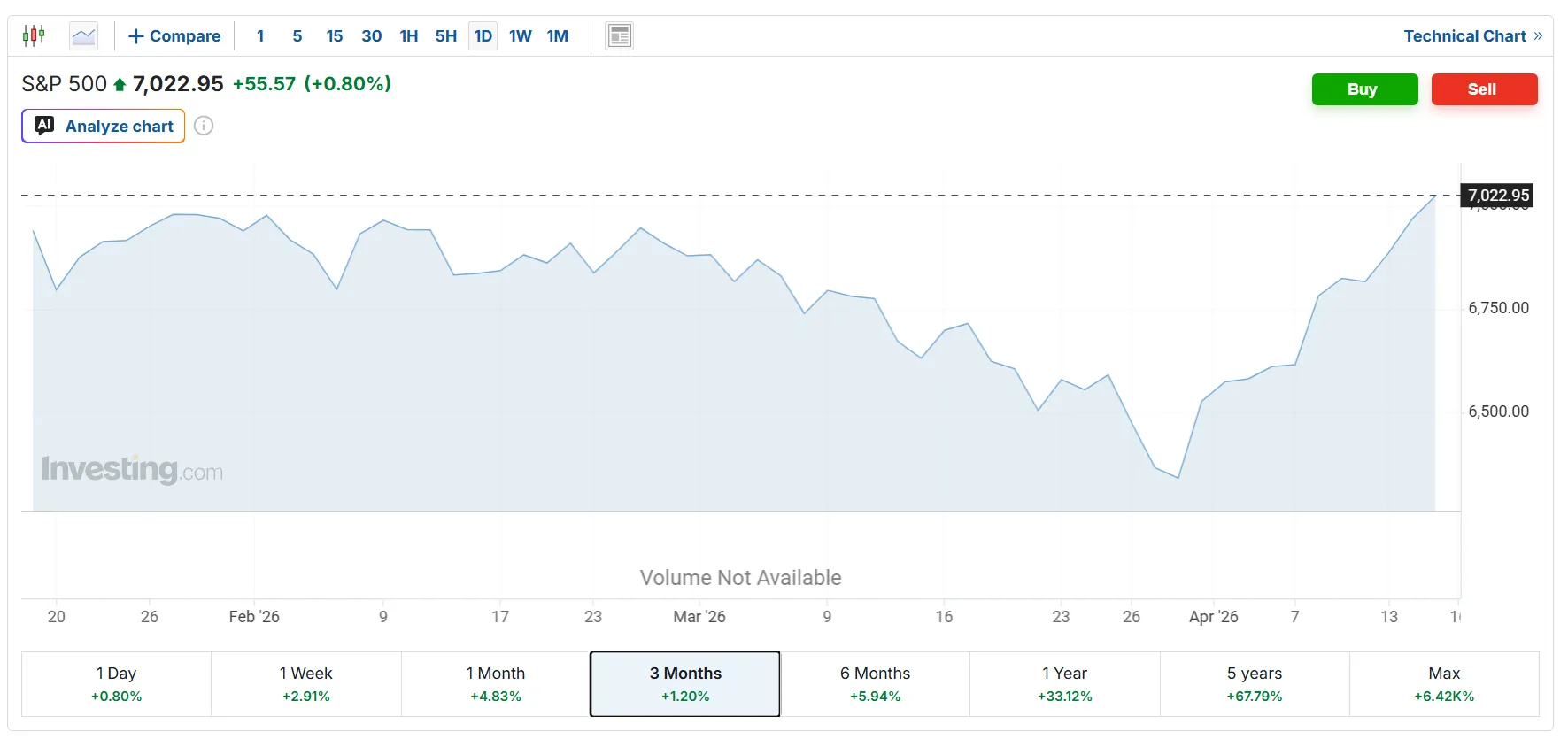Select the 15 minute interval
This screenshot has height=739, width=1568.
pyautogui.click(x=334, y=36)
